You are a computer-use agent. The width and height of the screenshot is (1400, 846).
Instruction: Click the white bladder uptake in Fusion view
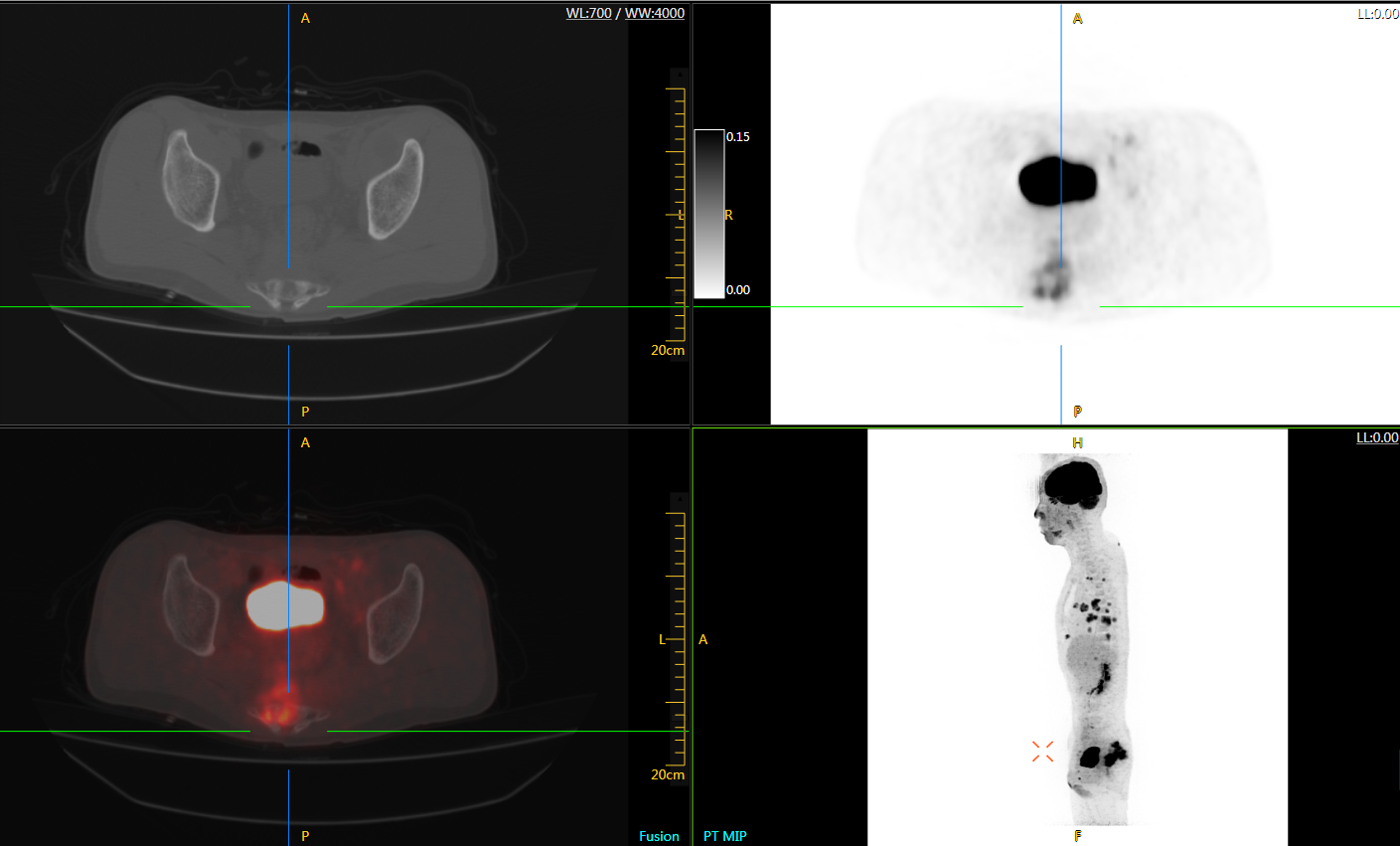click(286, 606)
